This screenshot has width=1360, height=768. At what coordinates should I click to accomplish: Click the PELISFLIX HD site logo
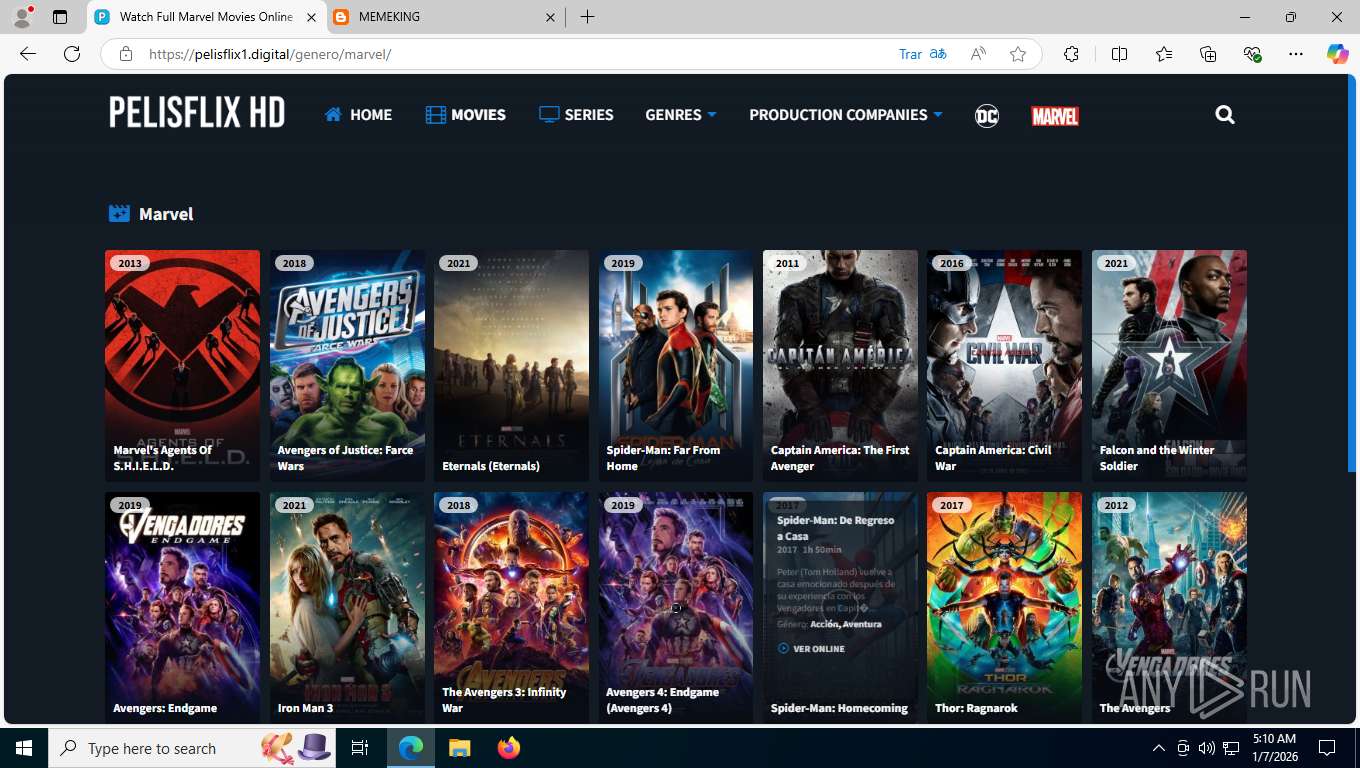click(x=197, y=113)
